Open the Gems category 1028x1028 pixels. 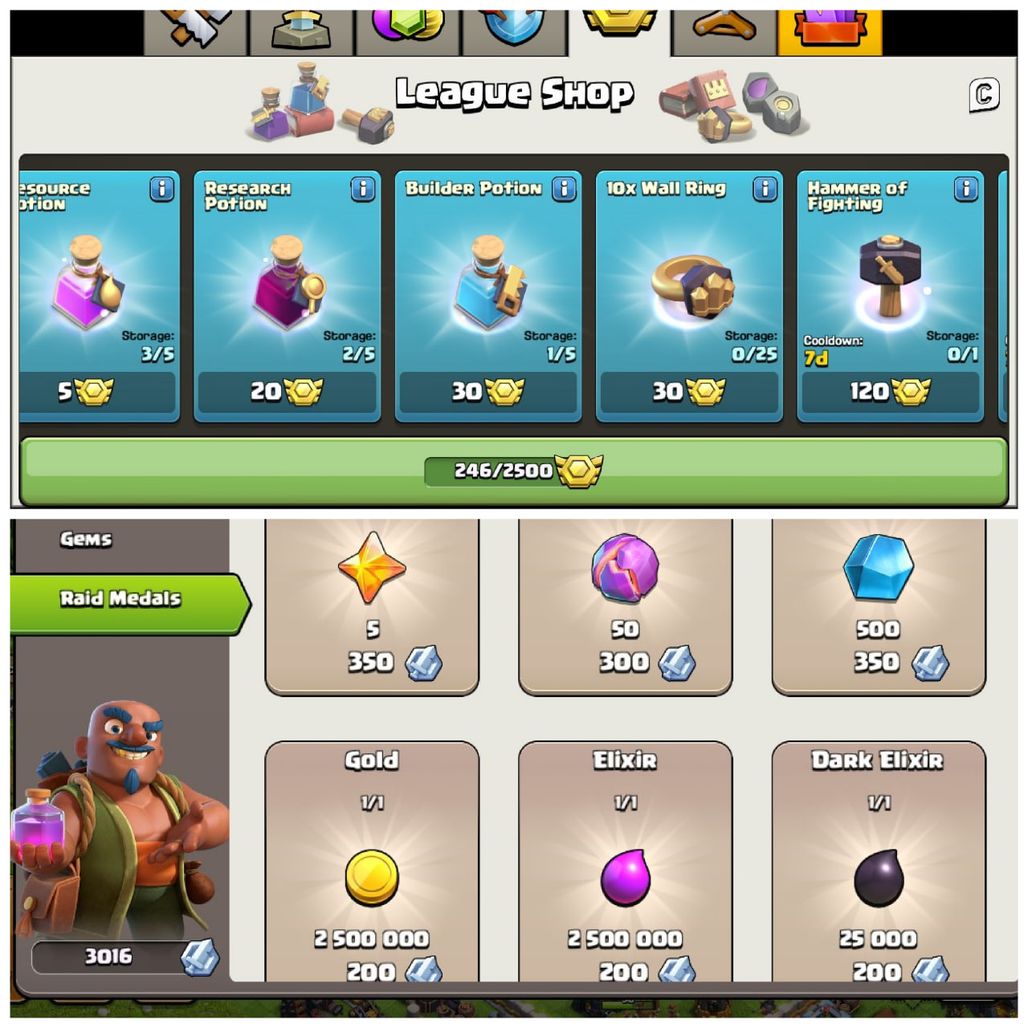[x=86, y=539]
